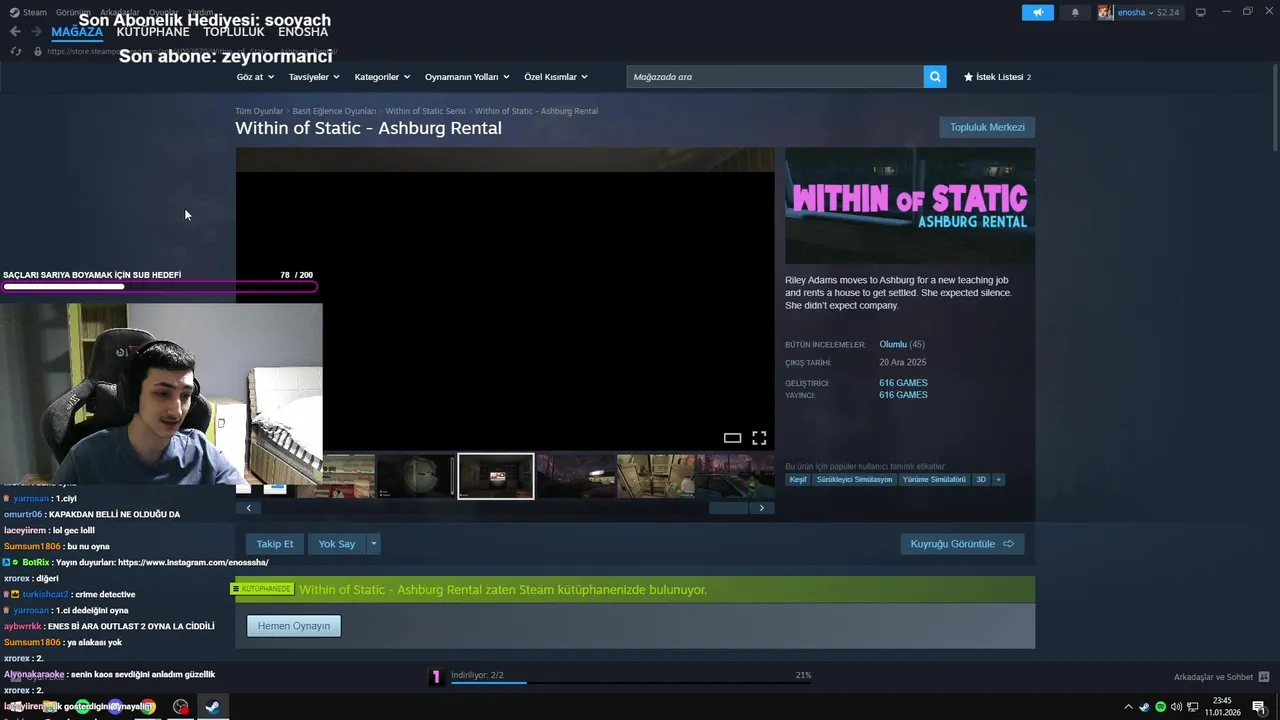Open the Within of Static Serisi breadcrumb

click(x=425, y=111)
